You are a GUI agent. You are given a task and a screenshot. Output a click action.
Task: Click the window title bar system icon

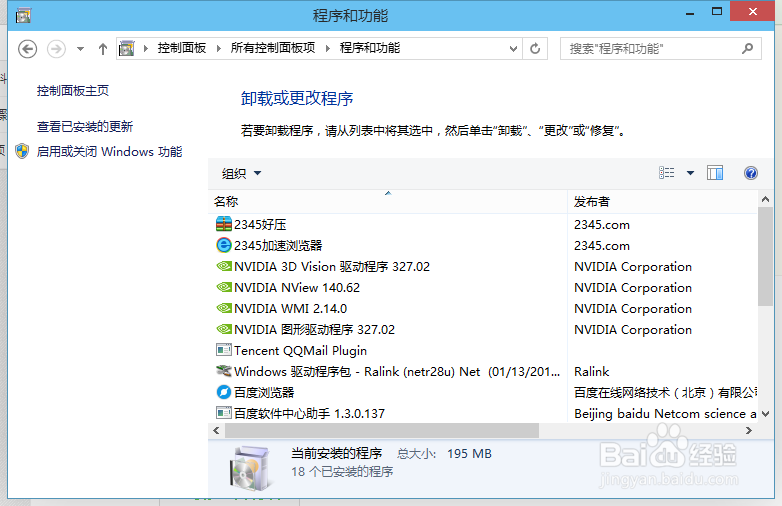(x=23, y=15)
